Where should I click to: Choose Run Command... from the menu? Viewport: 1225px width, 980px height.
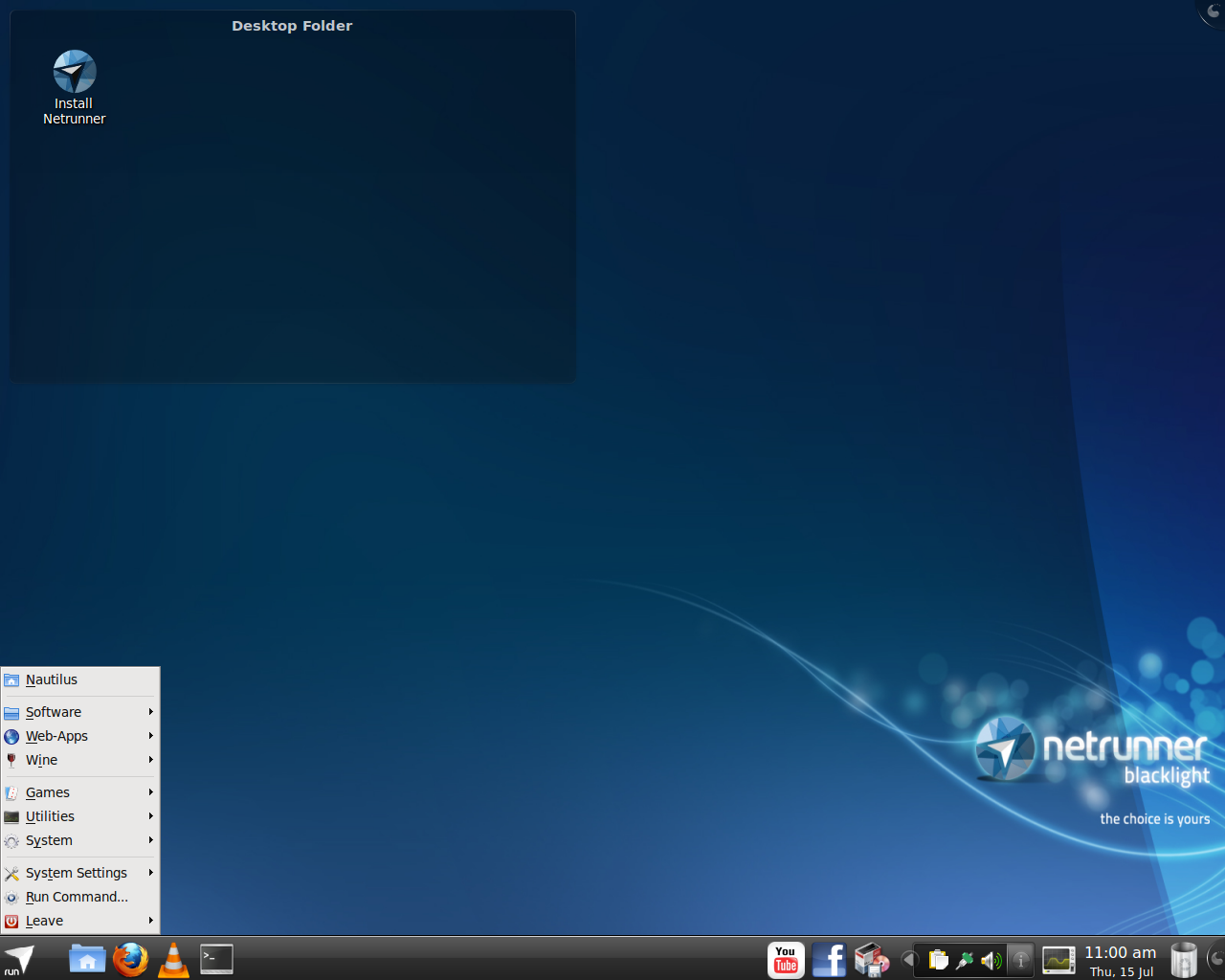tap(80, 898)
